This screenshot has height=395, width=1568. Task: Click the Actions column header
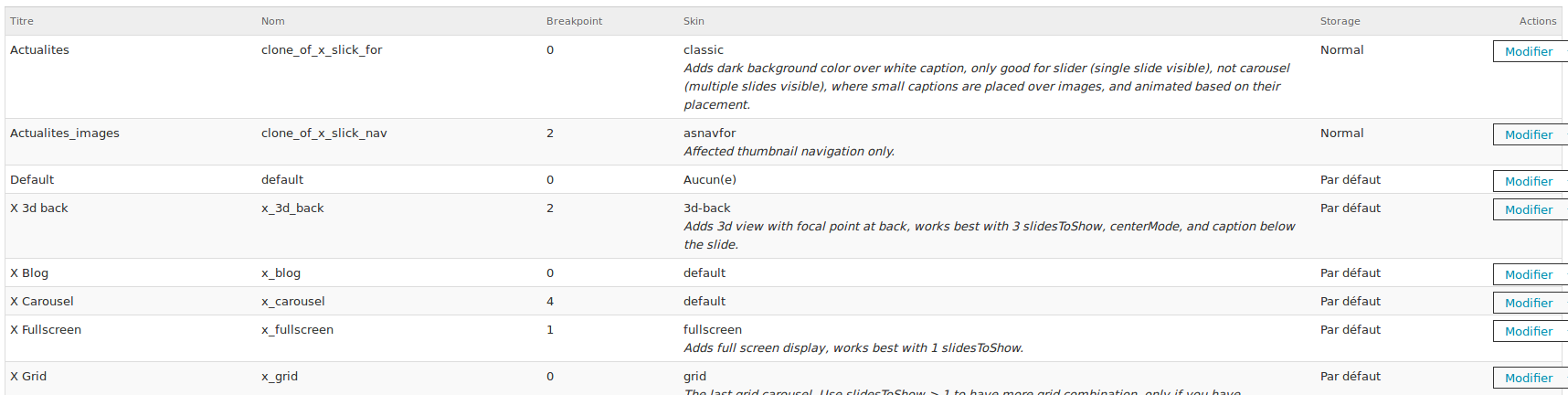point(1538,21)
